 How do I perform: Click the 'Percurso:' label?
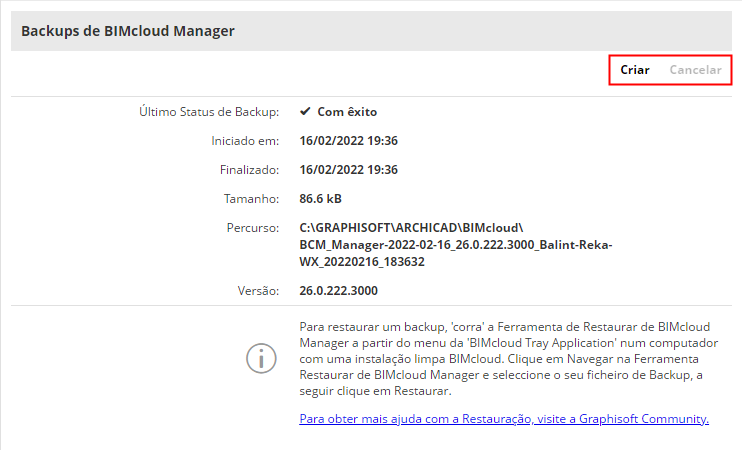(253, 228)
